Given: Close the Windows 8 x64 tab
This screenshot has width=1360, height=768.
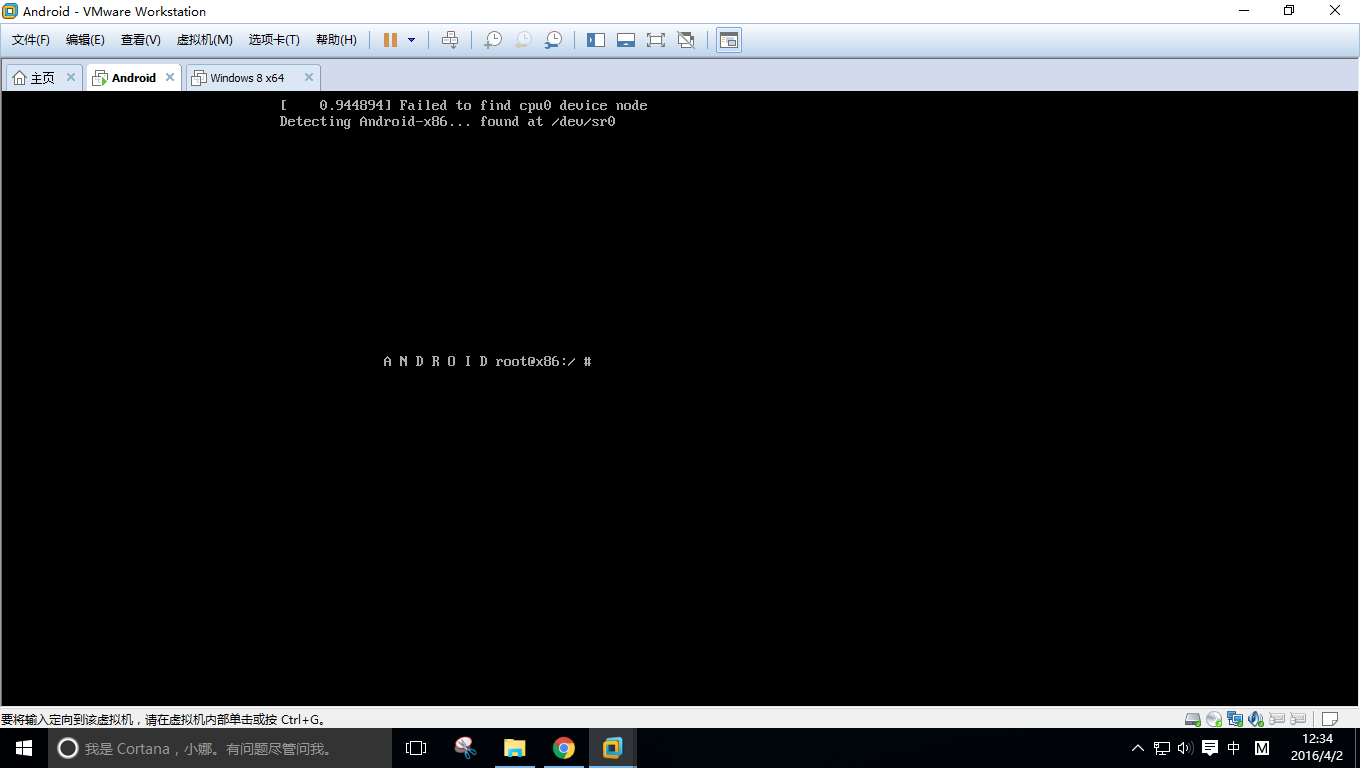Looking at the screenshot, I should click(309, 77).
